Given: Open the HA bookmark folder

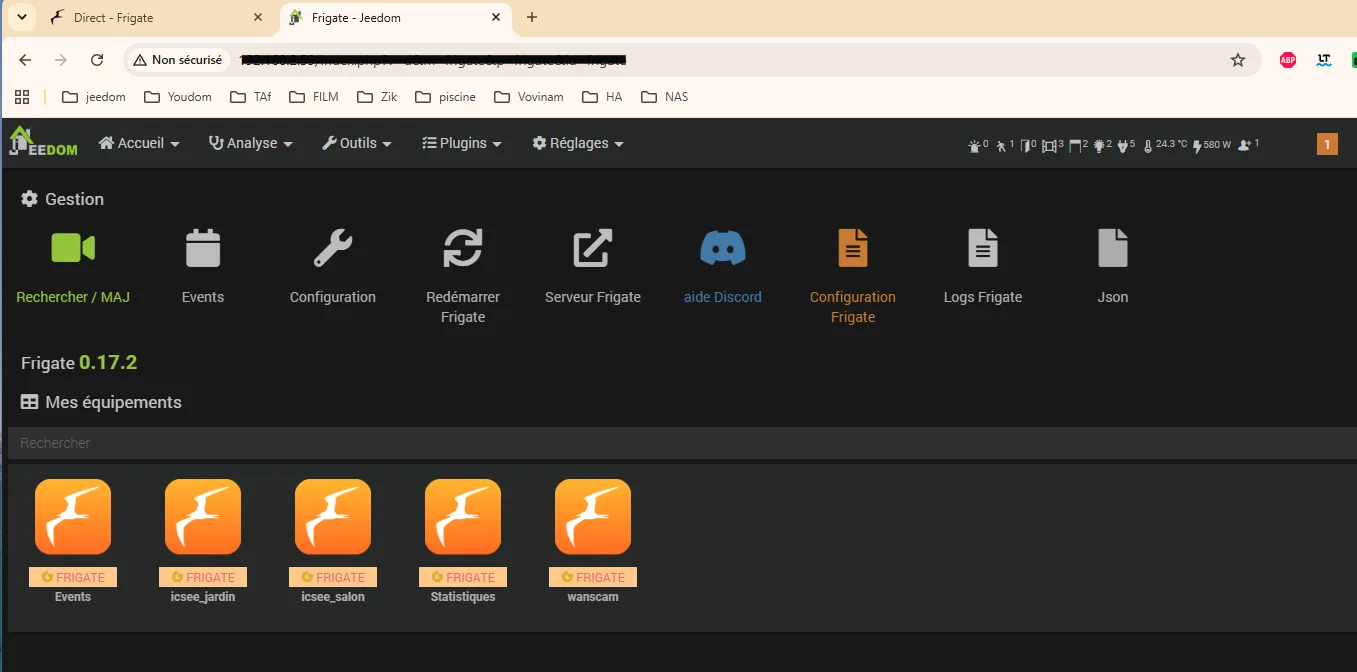Looking at the screenshot, I should tap(603, 97).
